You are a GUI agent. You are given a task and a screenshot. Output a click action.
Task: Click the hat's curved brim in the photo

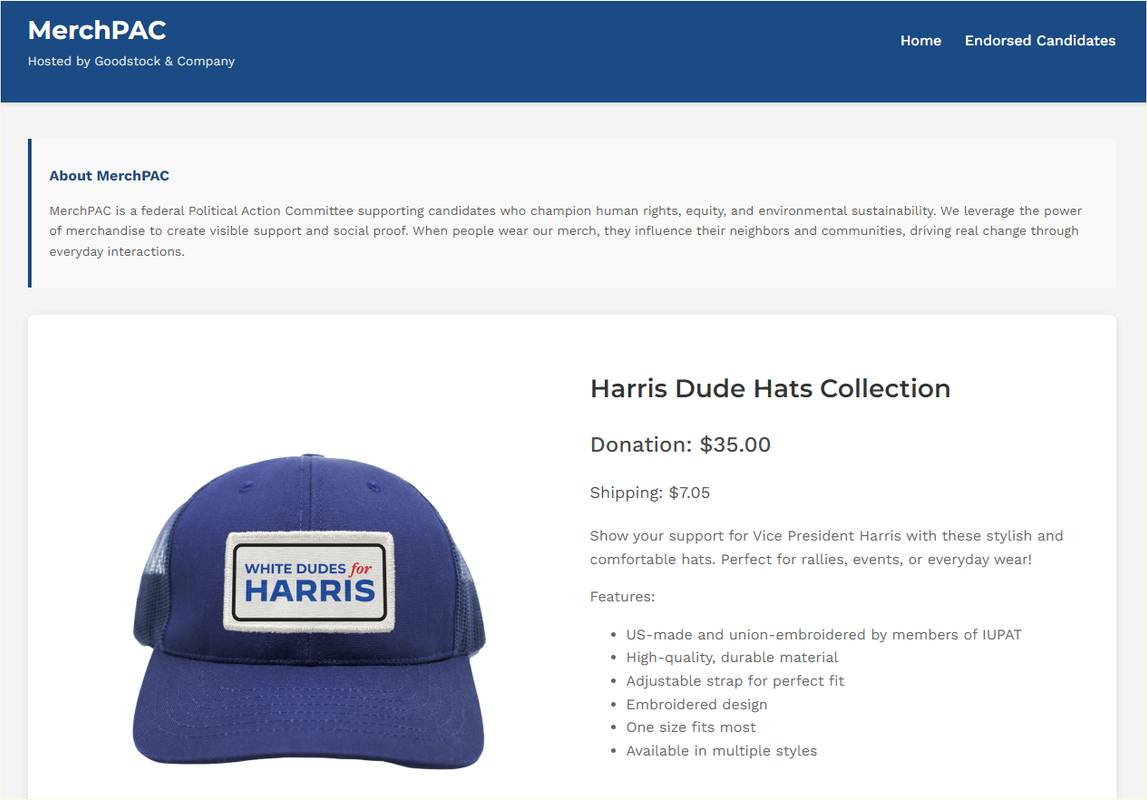[309, 713]
